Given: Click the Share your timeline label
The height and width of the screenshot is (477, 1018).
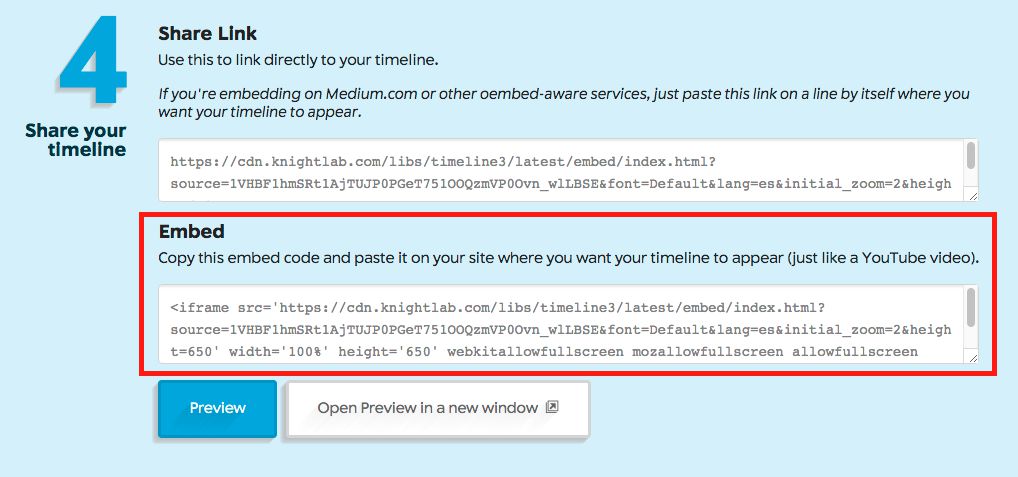Looking at the screenshot, I should (76, 140).
